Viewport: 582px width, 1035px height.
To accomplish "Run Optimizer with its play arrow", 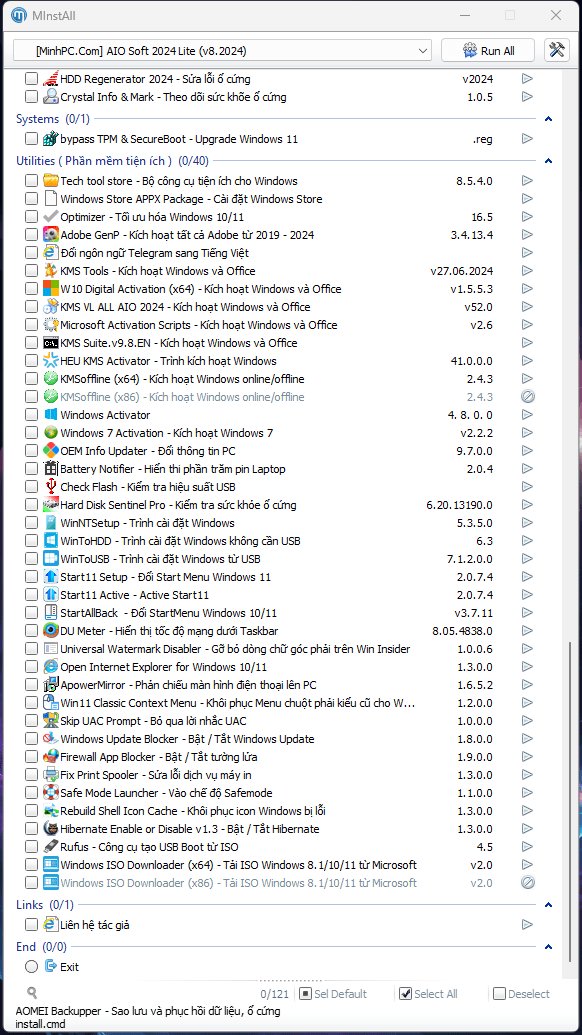I will coord(527,217).
